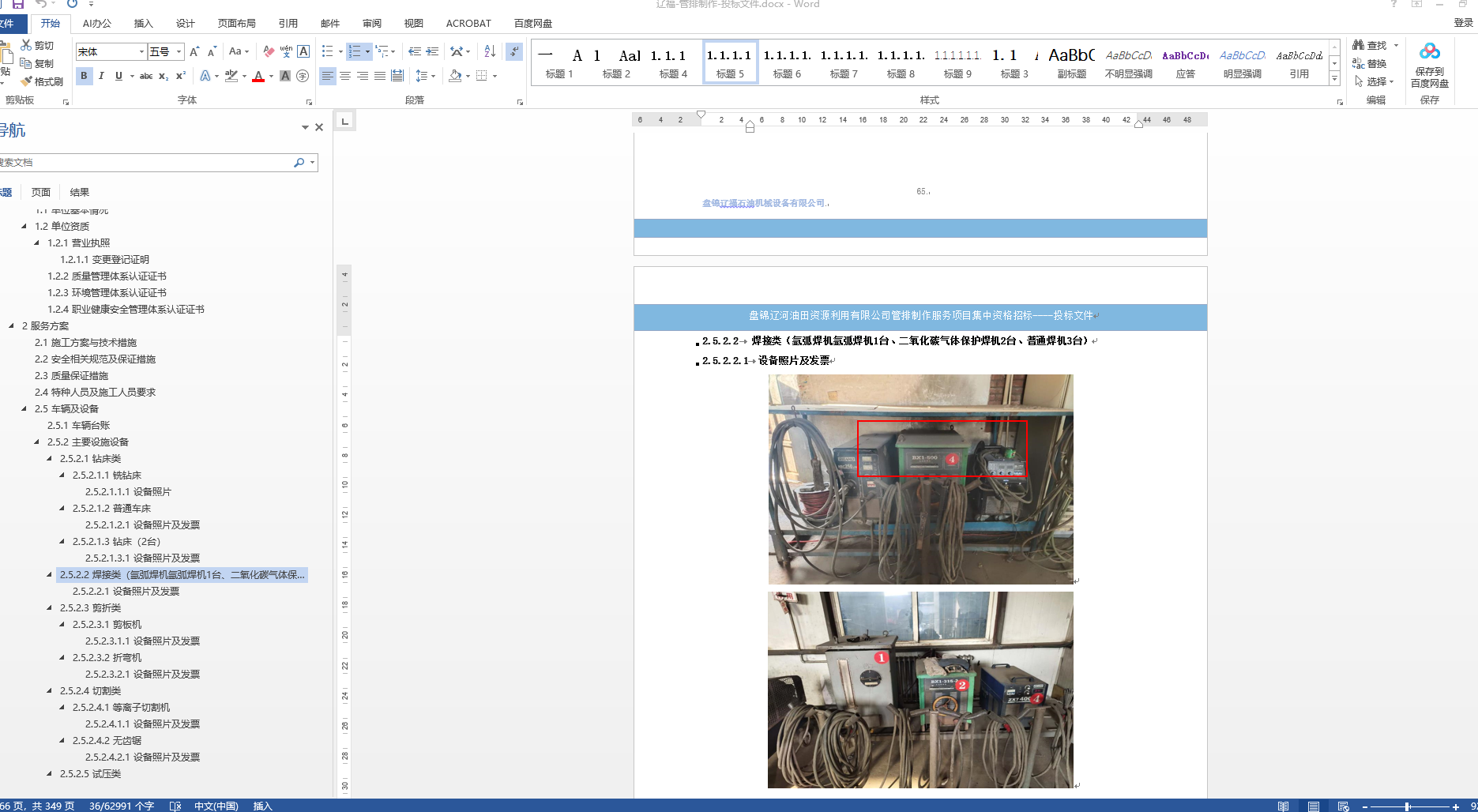1478x812 pixels.
Task: Apply the 标题 5 style
Action: pyautogui.click(x=730, y=62)
